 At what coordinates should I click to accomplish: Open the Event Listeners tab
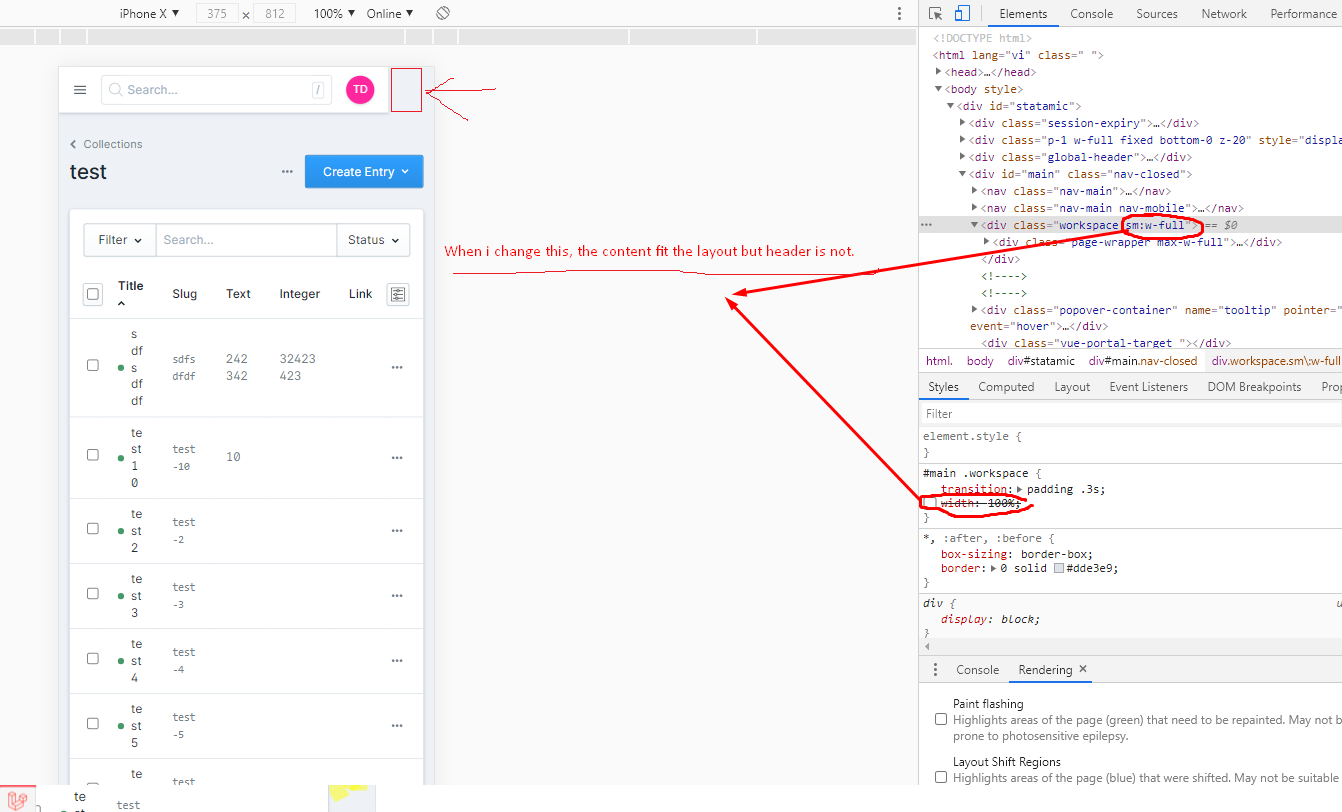coord(1149,387)
